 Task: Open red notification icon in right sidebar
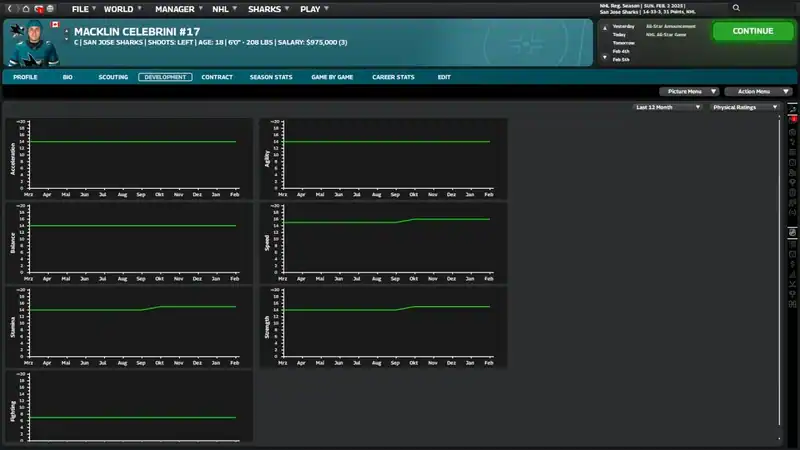[x=793, y=120]
